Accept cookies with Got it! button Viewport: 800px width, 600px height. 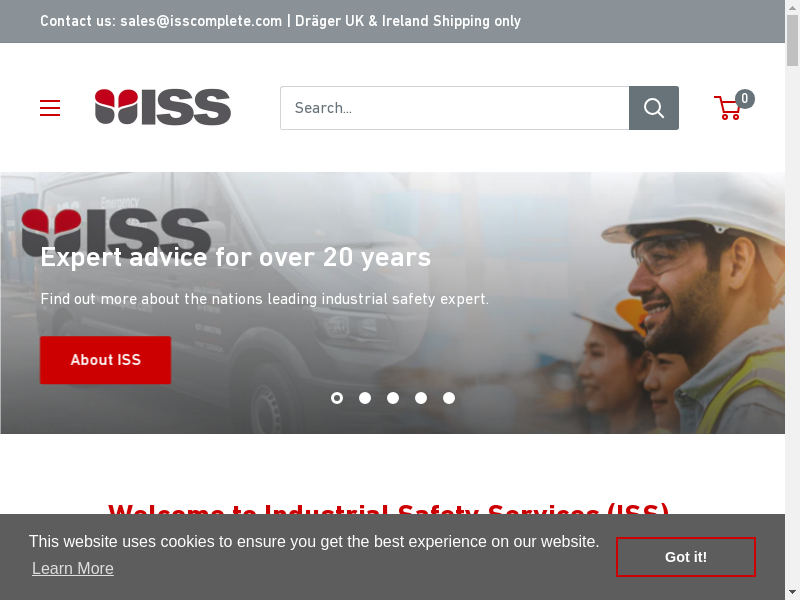coord(686,557)
